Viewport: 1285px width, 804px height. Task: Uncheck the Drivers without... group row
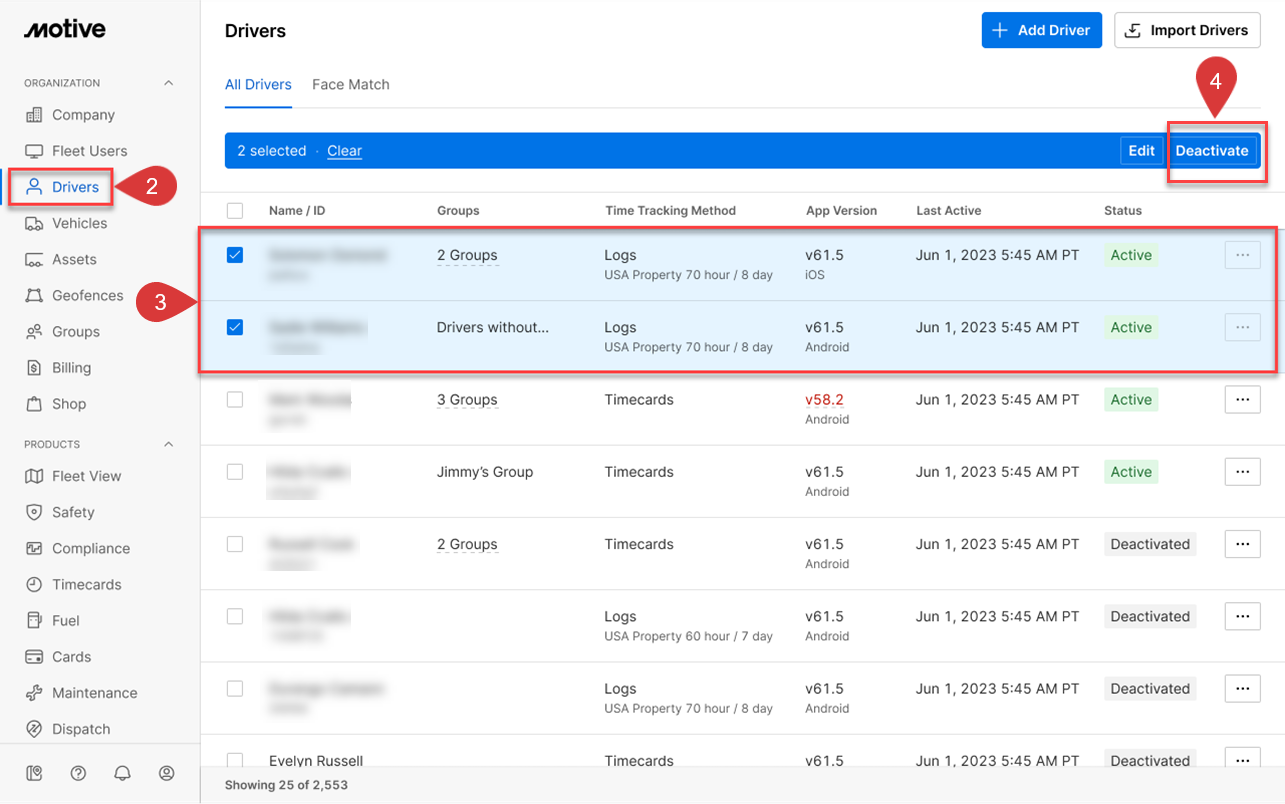coord(235,327)
